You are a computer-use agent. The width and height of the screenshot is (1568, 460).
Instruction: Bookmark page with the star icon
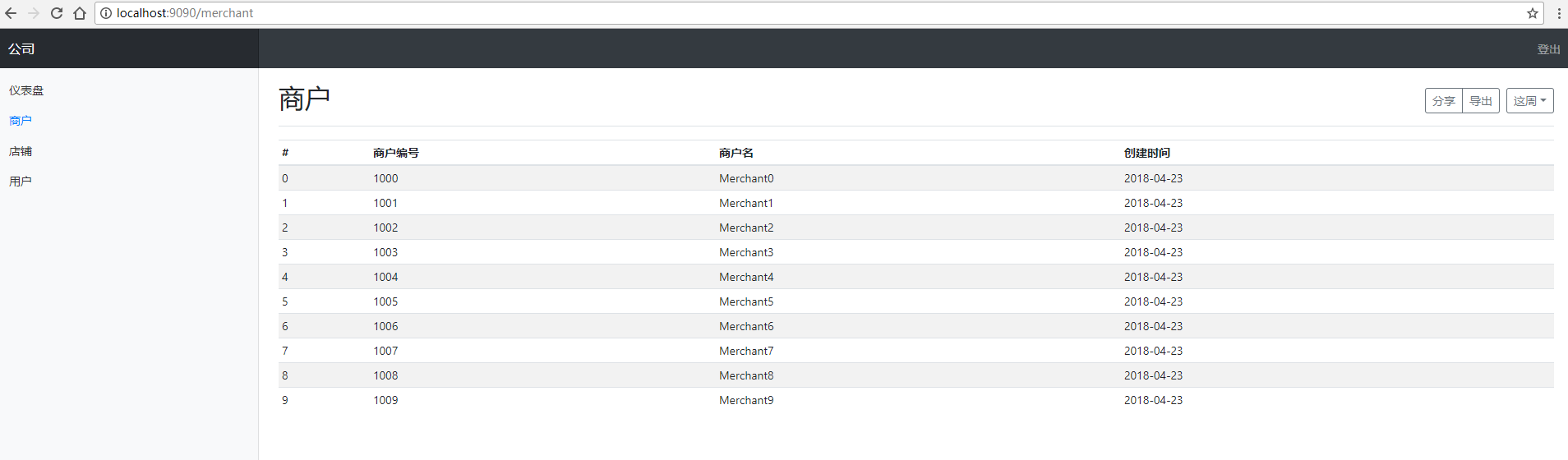coord(1532,13)
